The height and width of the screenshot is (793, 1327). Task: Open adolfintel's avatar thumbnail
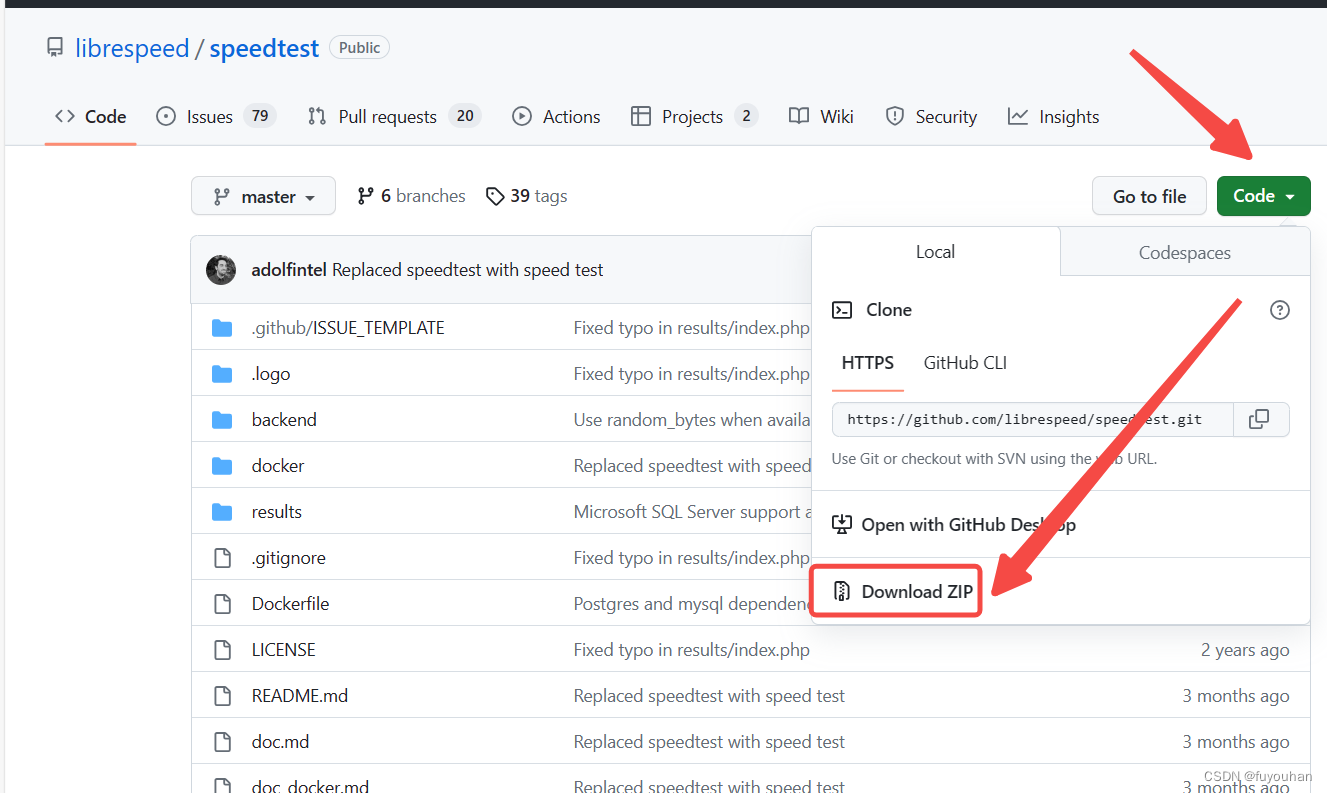tap(221, 270)
